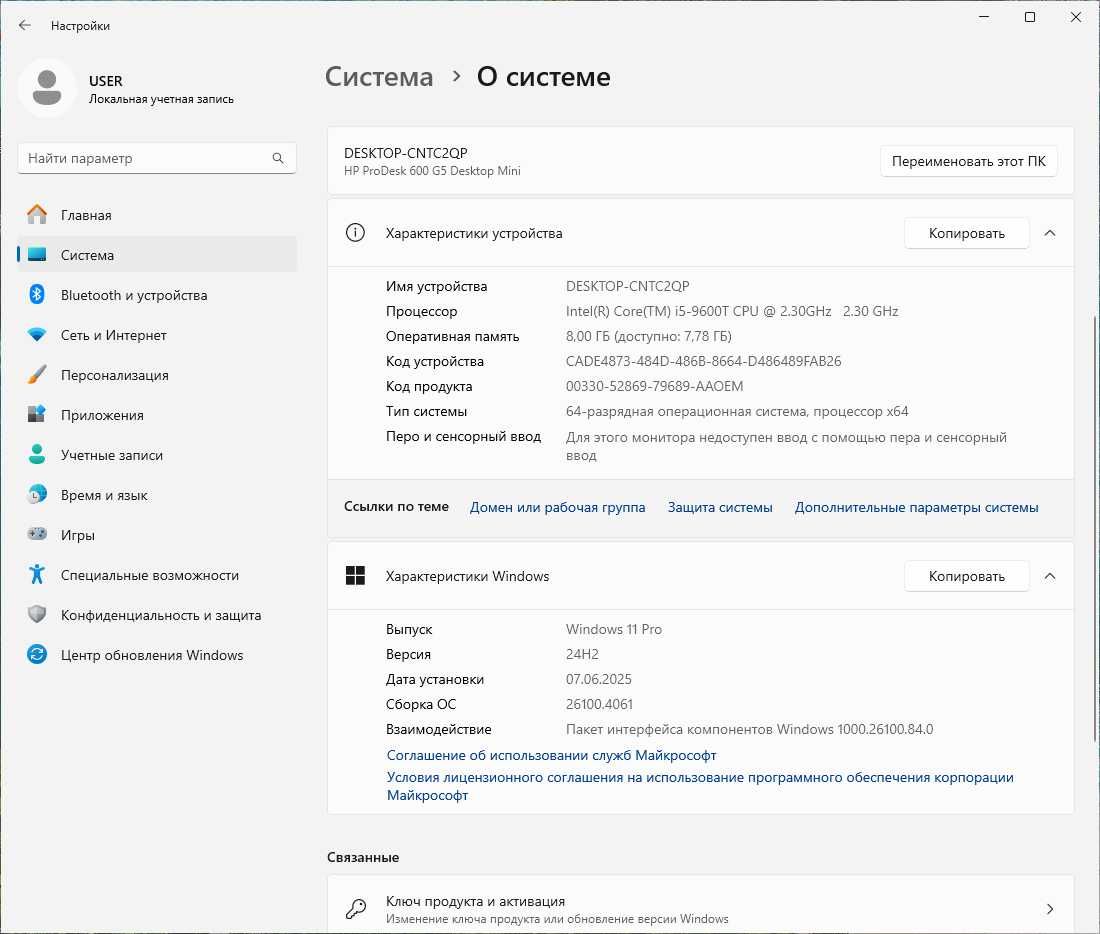This screenshot has height=934, width=1100.
Task: Click Переименовать этот ПК button
Action: 968,161
